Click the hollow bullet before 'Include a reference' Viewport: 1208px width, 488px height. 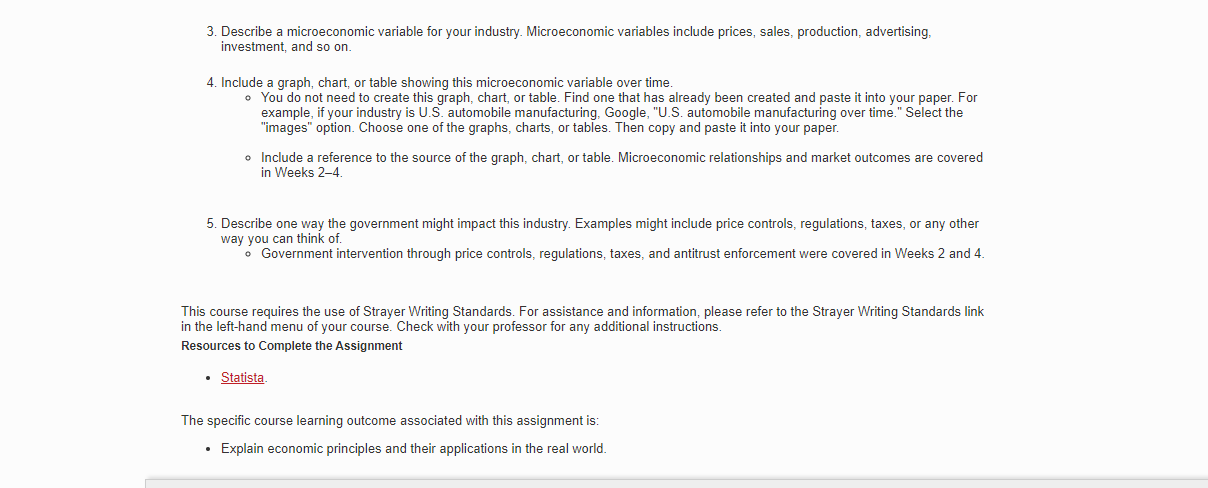[x=247, y=159]
